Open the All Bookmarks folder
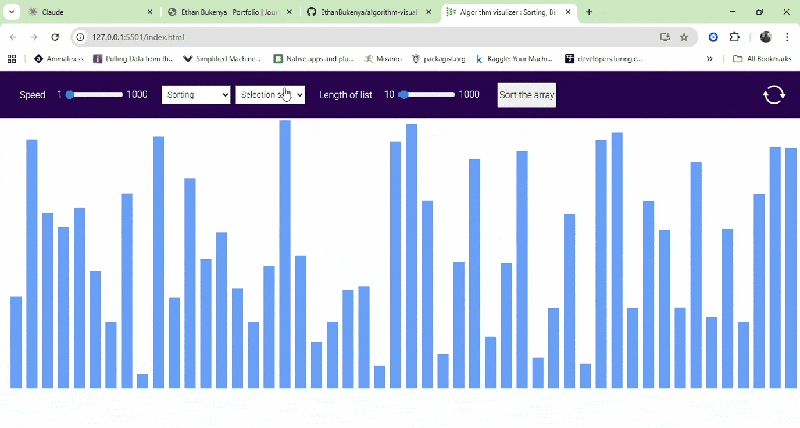The image size is (800, 428). click(756, 59)
